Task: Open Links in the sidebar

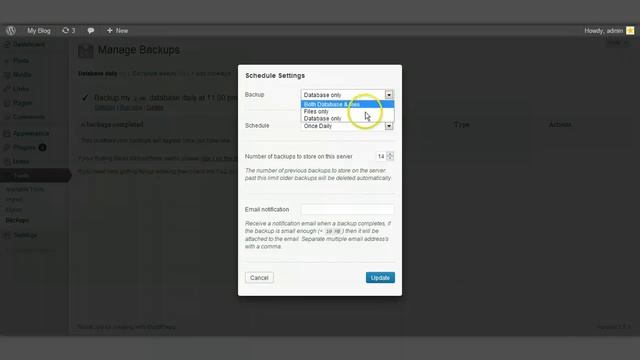Action: click(20, 89)
